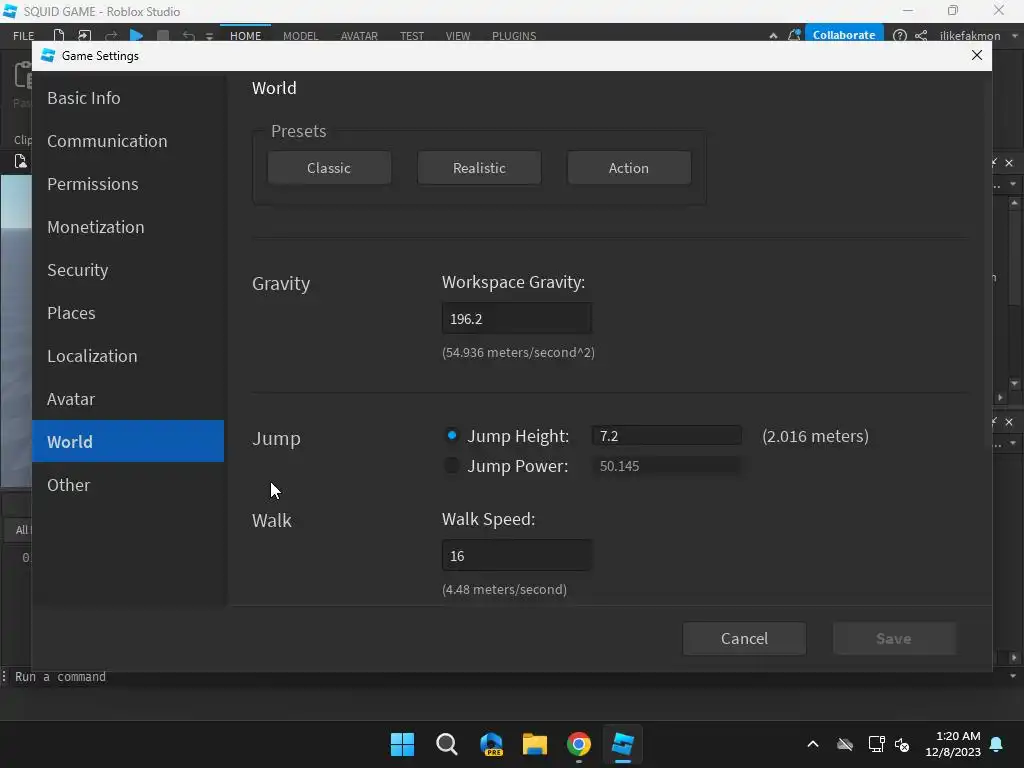Click the Workspace Gravity input field
Image resolution: width=1024 pixels, height=768 pixels.
(517, 319)
